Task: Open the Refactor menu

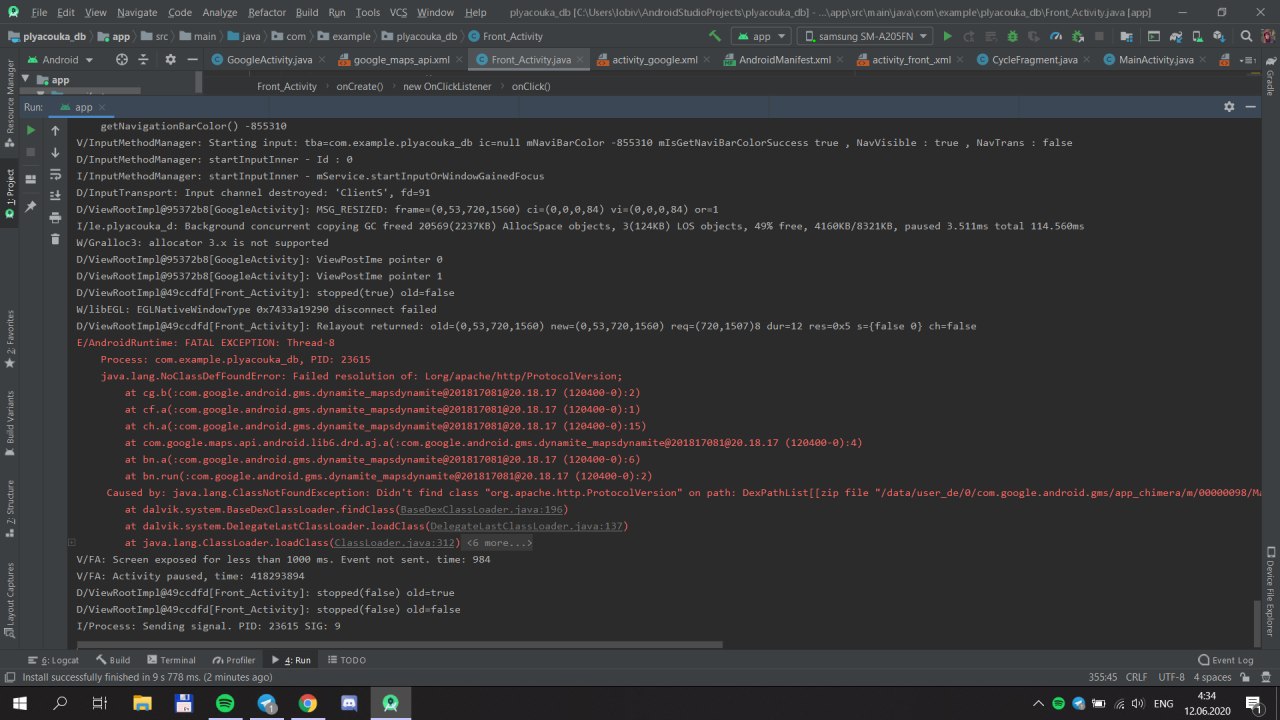Action: click(267, 12)
